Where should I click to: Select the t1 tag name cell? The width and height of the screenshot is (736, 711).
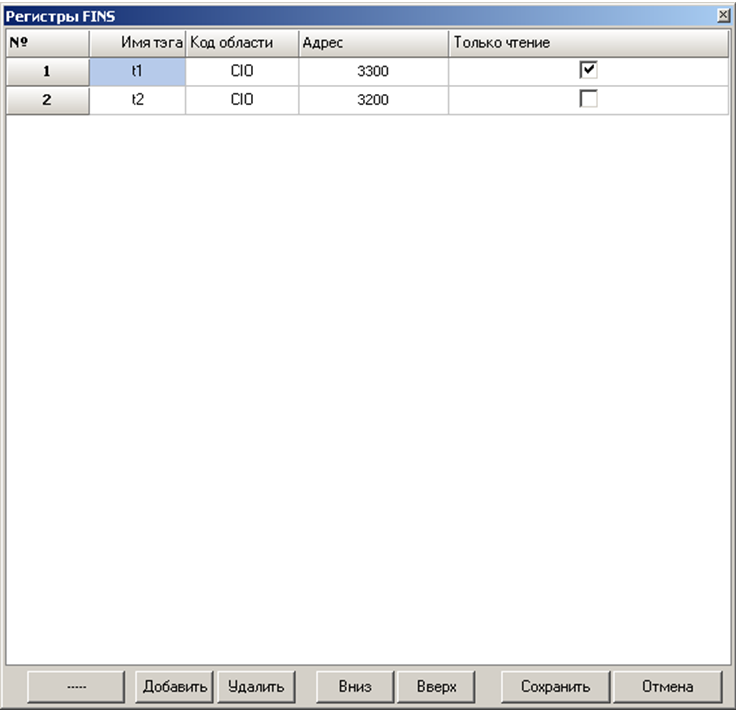coord(137,72)
